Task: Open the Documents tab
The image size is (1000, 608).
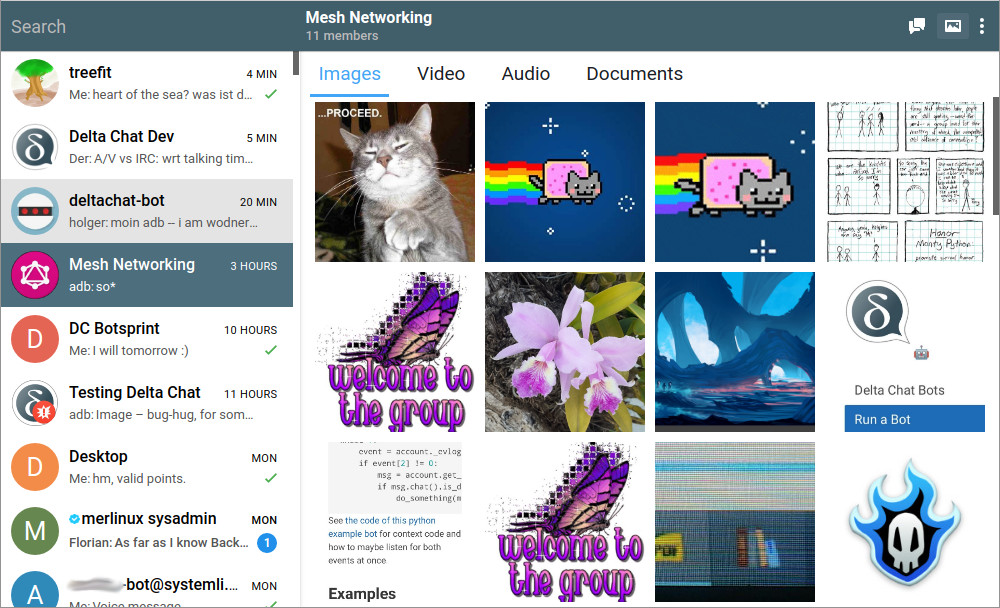Action: click(634, 73)
